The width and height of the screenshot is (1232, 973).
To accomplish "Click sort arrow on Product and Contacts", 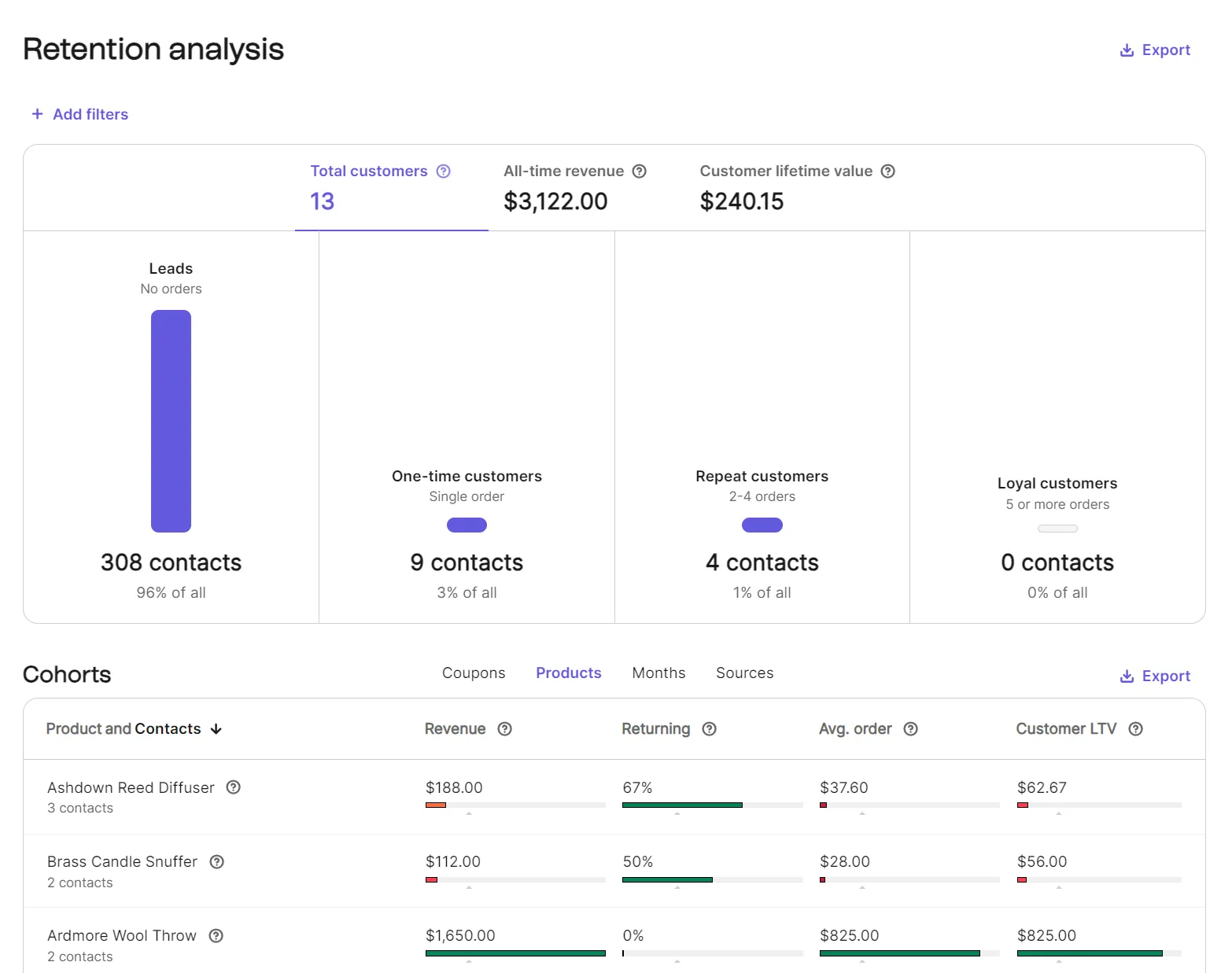I will pyautogui.click(x=216, y=729).
